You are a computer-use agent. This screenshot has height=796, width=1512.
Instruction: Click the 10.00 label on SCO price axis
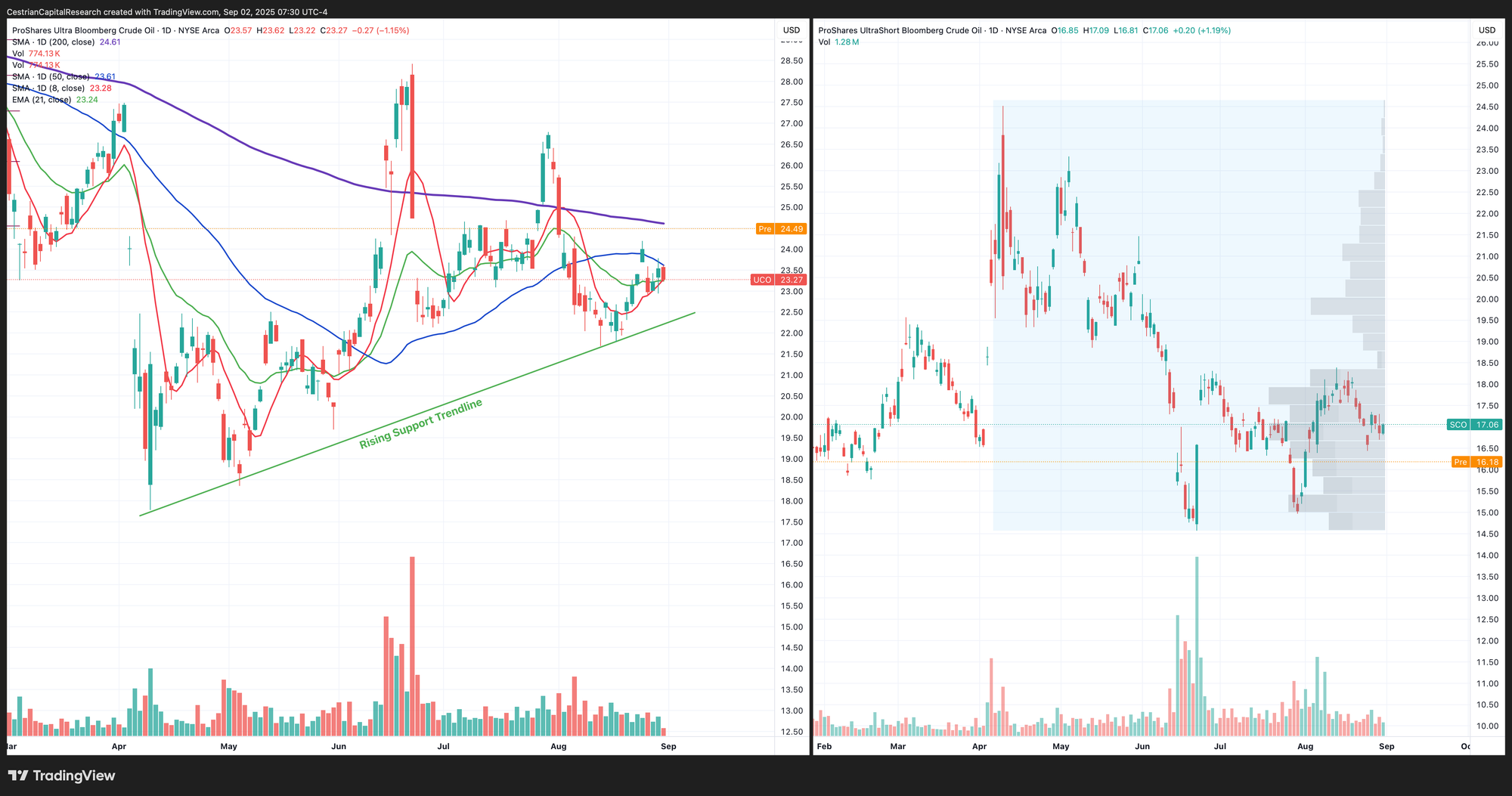point(1487,726)
